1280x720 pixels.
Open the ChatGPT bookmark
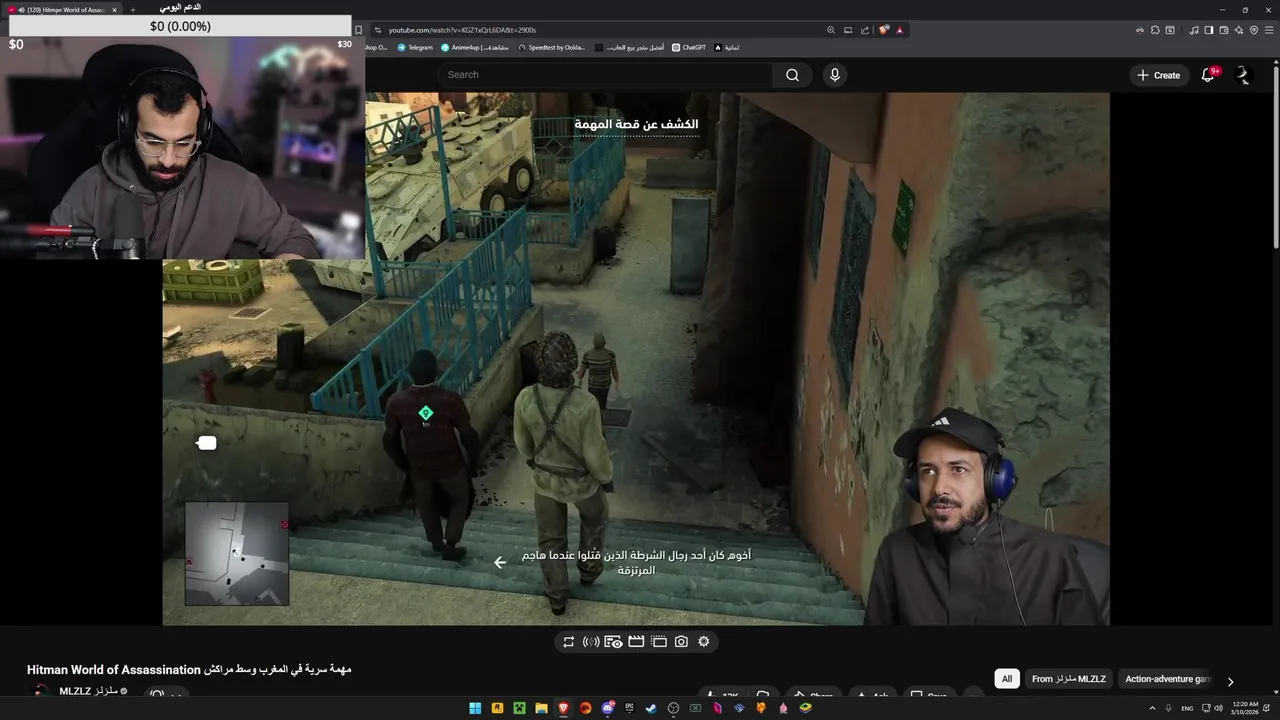(x=689, y=47)
